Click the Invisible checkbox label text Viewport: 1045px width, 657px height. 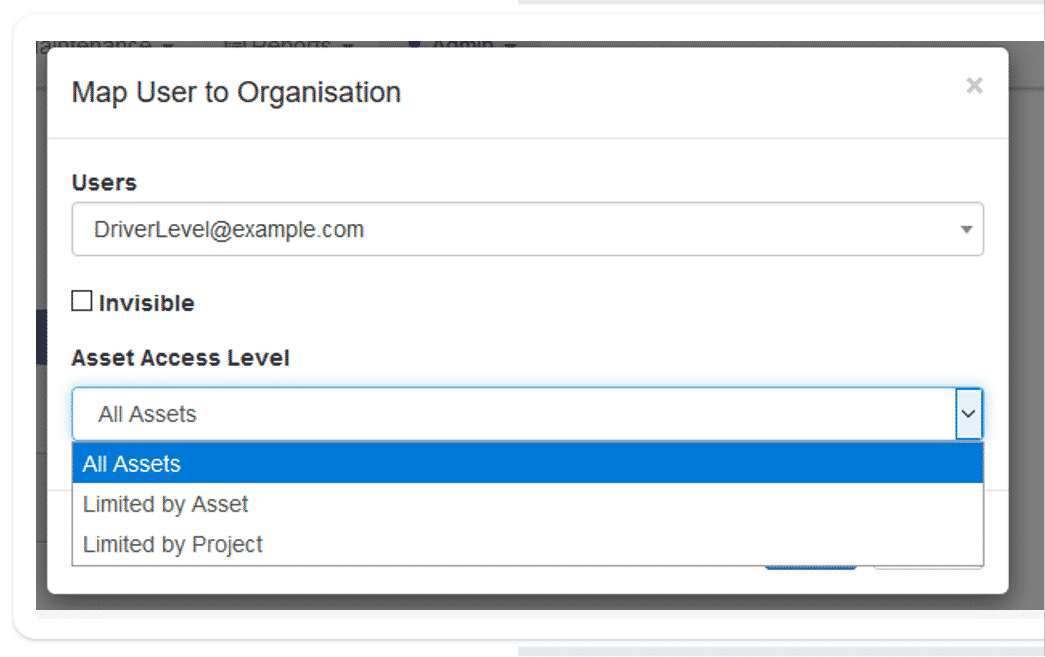pyautogui.click(x=146, y=303)
